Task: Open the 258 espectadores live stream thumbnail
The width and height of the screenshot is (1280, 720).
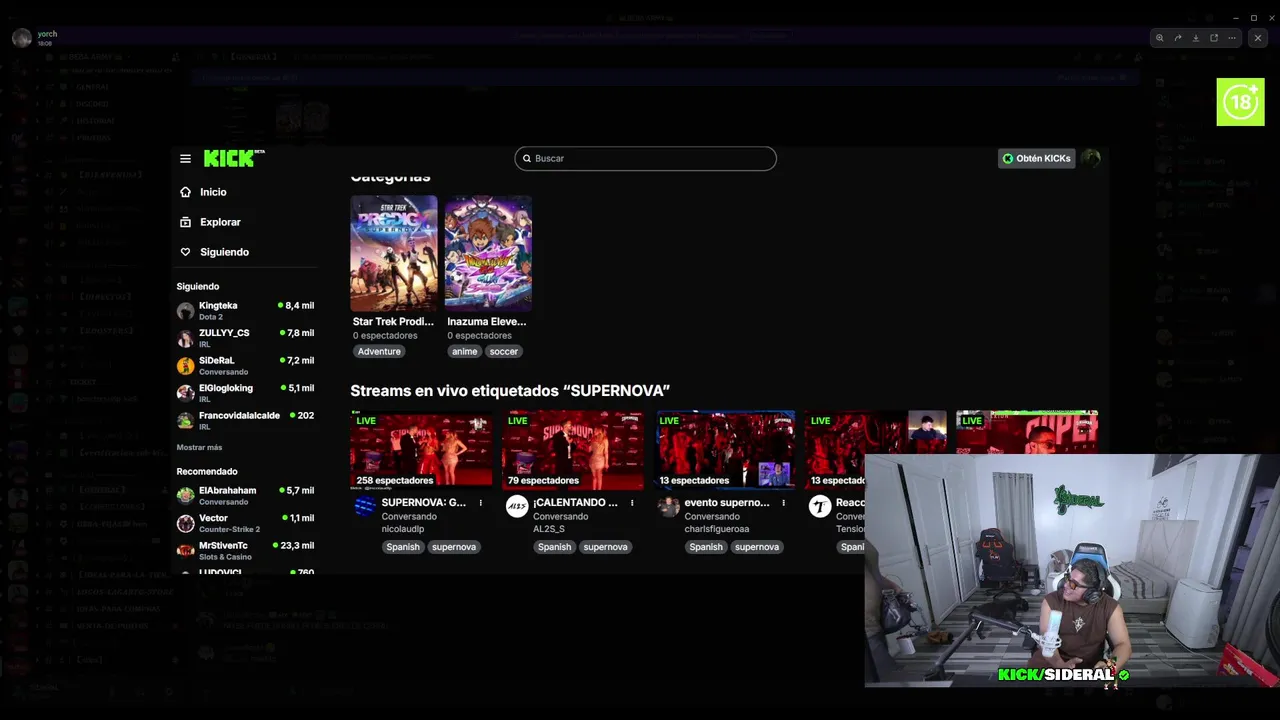Action: [421, 449]
